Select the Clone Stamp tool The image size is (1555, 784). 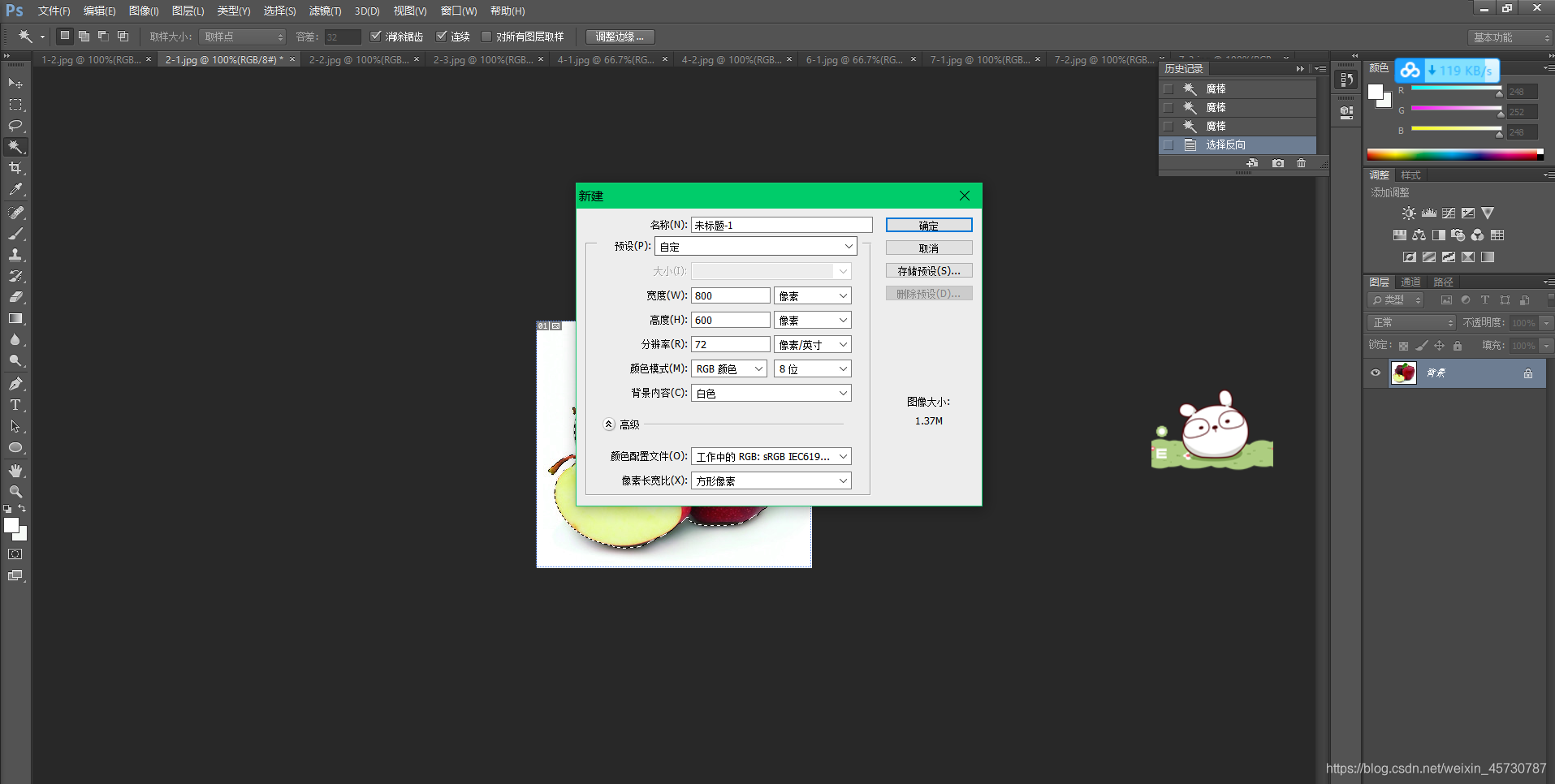click(x=15, y=255)
